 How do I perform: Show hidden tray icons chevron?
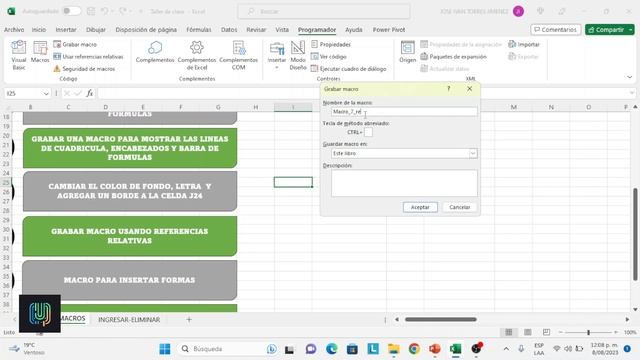pyautogui.click(x=506, y=349)
